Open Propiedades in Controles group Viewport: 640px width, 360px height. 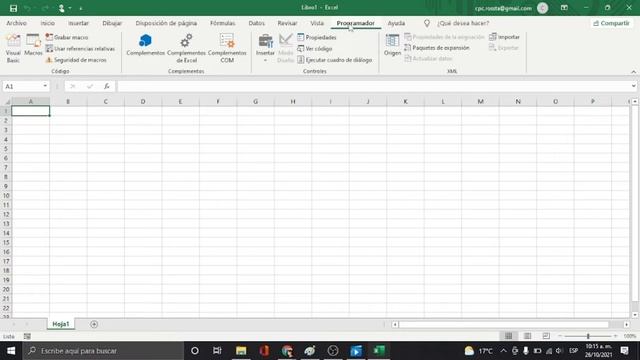317,37
